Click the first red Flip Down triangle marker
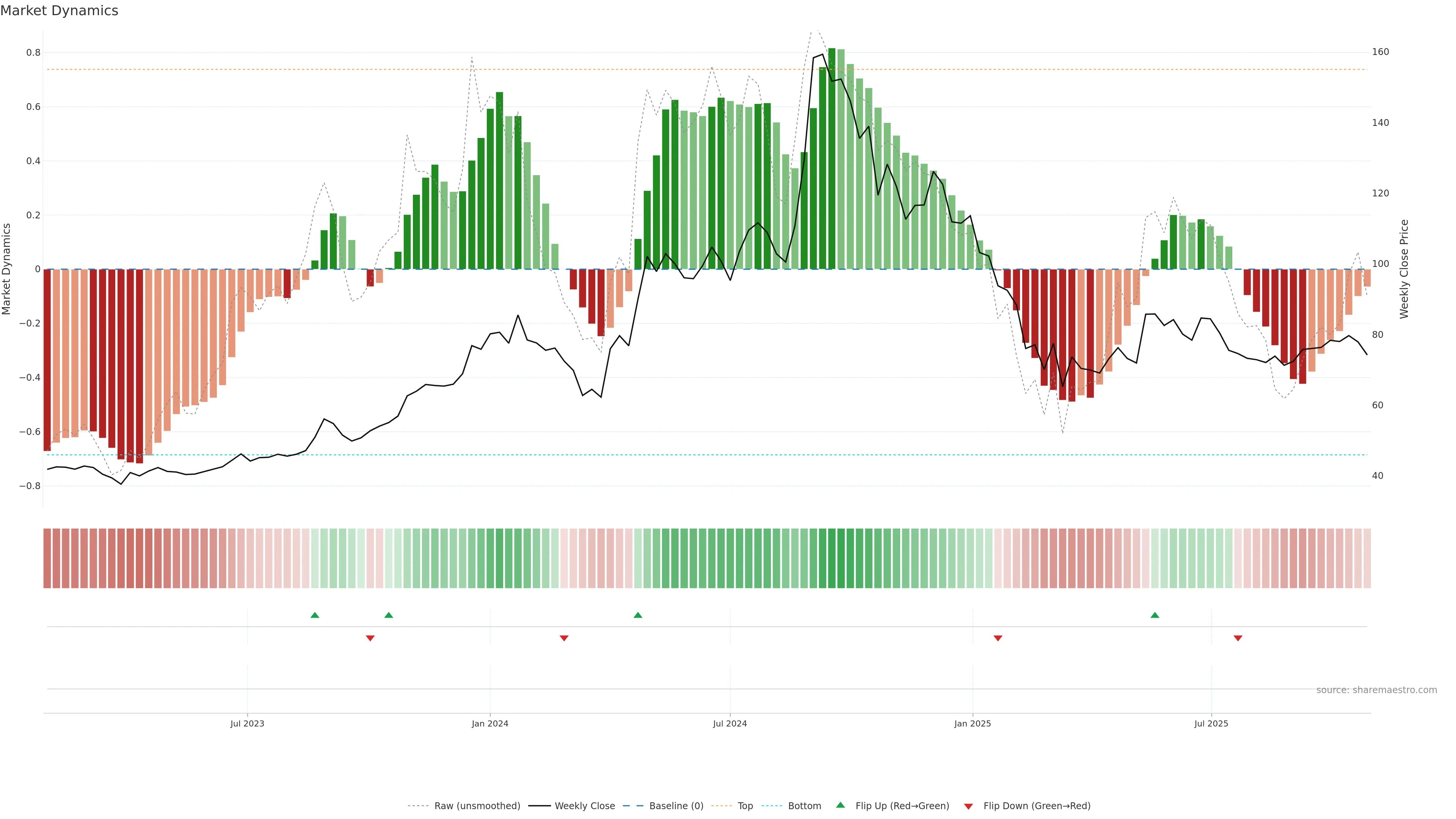The width and height of the screenshot is (1456, 819). pos(370,638)
